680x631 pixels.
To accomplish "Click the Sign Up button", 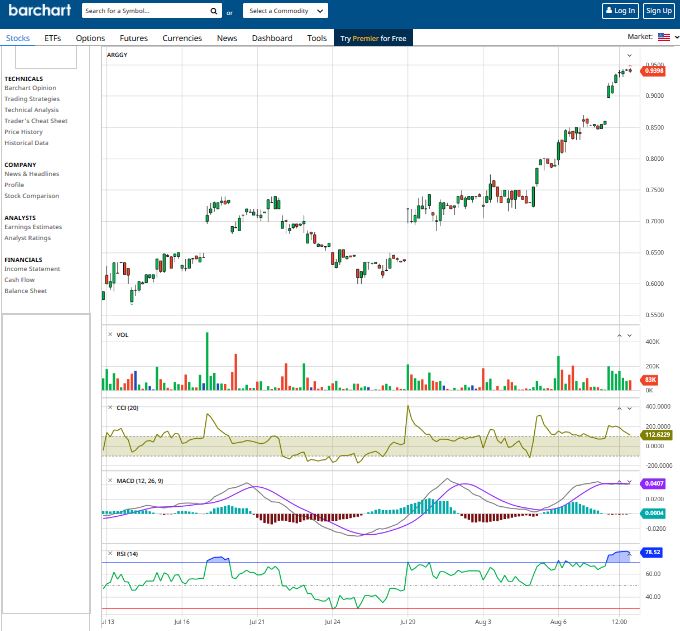I will click(658, 11).
